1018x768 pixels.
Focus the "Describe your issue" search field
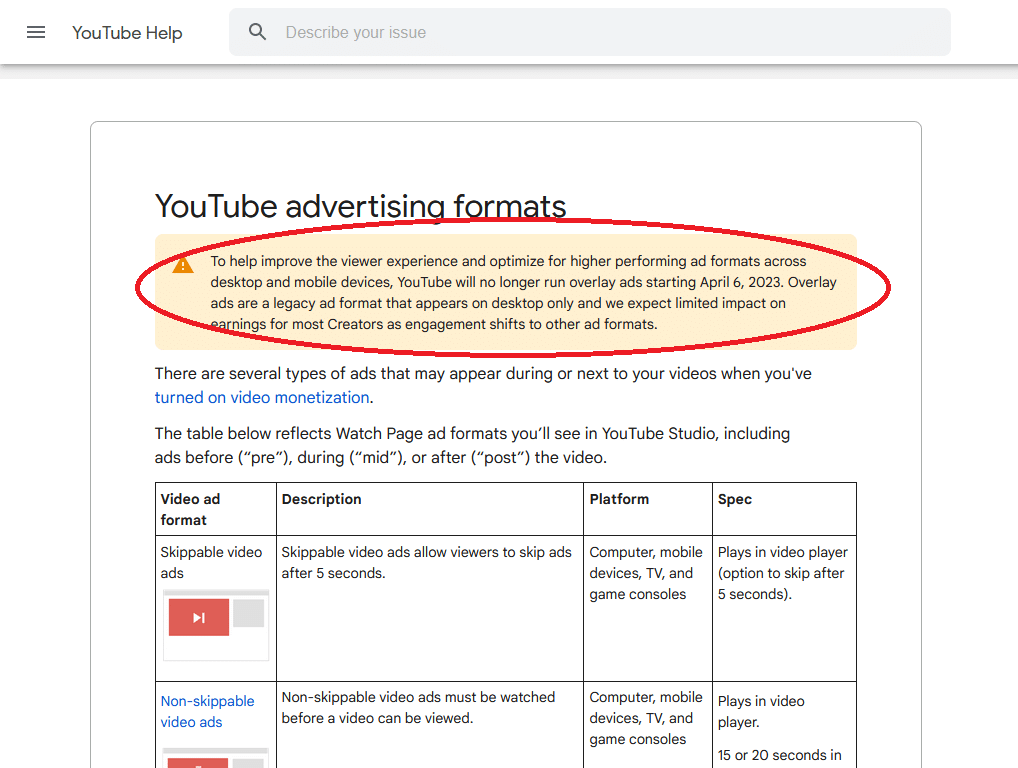pyautogui.click(x=590, y=32)
